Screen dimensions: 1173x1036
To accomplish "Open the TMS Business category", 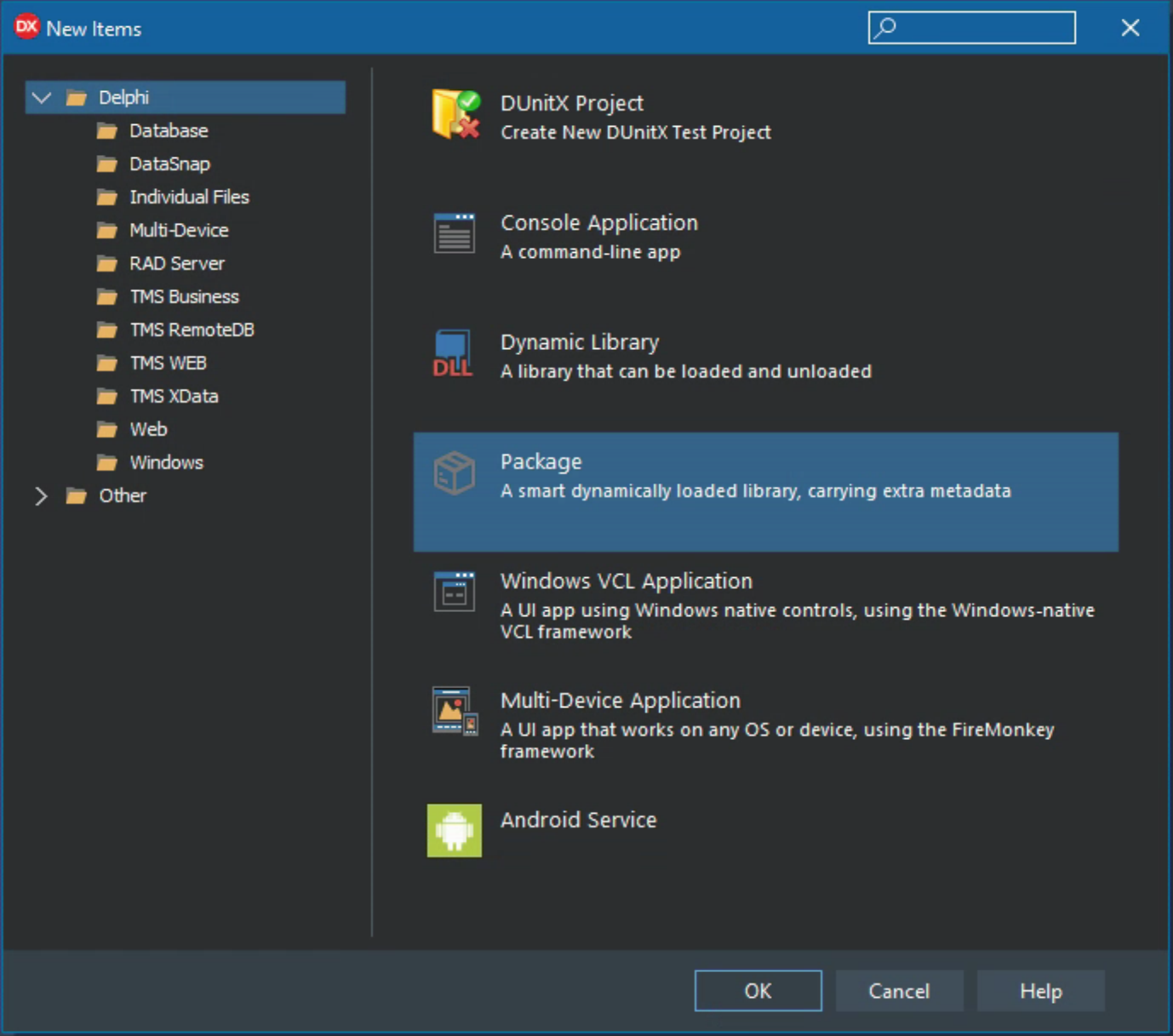I will click(184, 297).
